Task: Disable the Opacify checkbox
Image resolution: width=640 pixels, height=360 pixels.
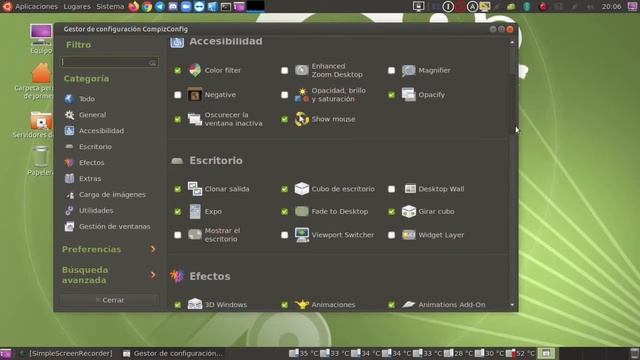Action: [391, 95]
